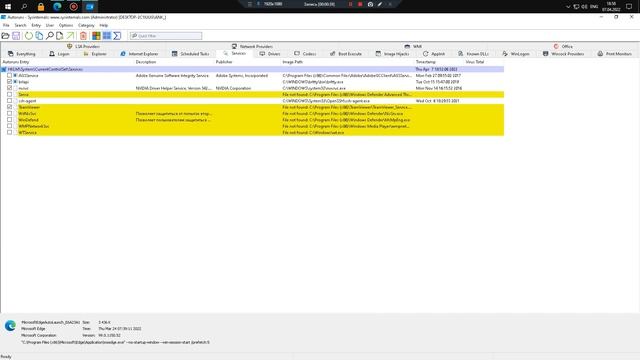Switch to the Explorer tab

pyautogui.click(x=95, y=54)
